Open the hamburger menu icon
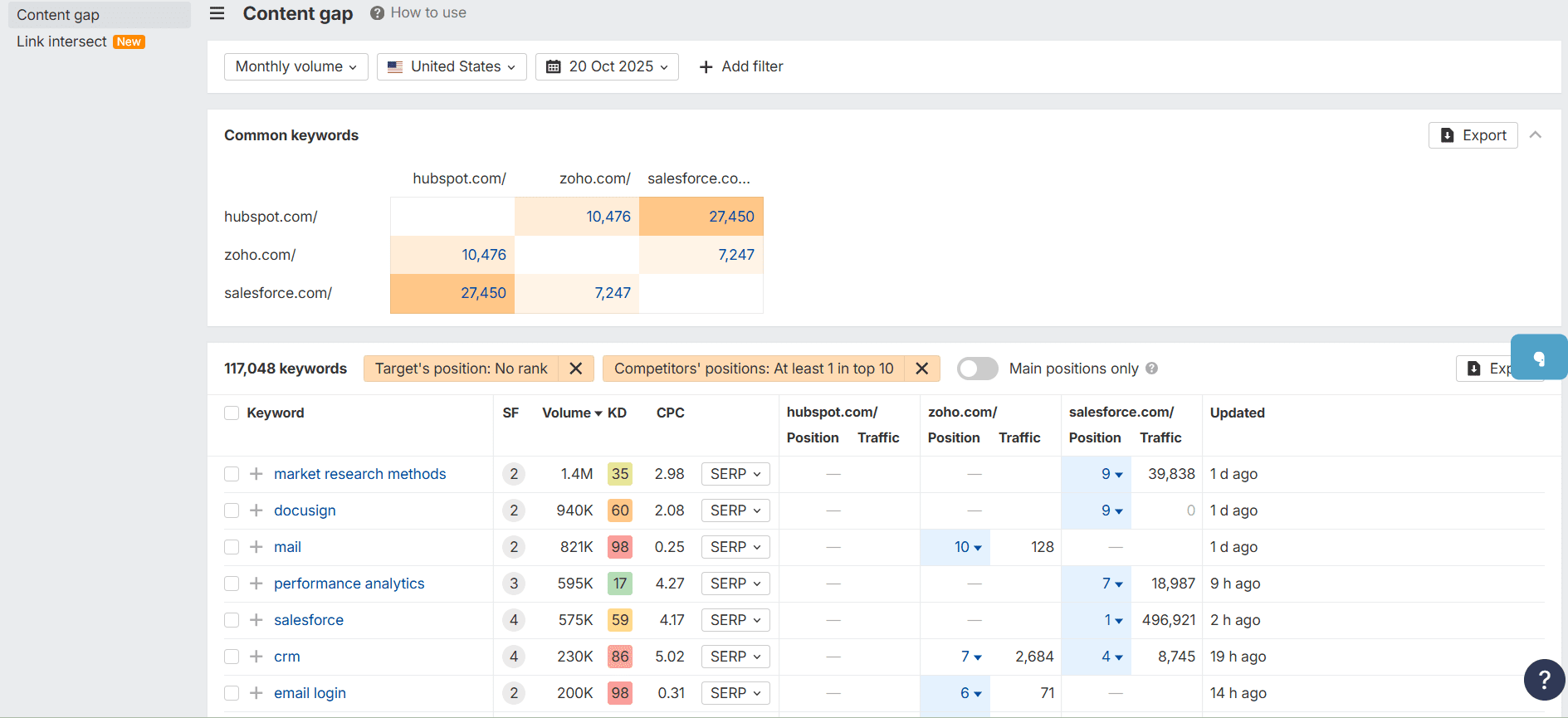1568x718 pixels. [x=217, y=13]
